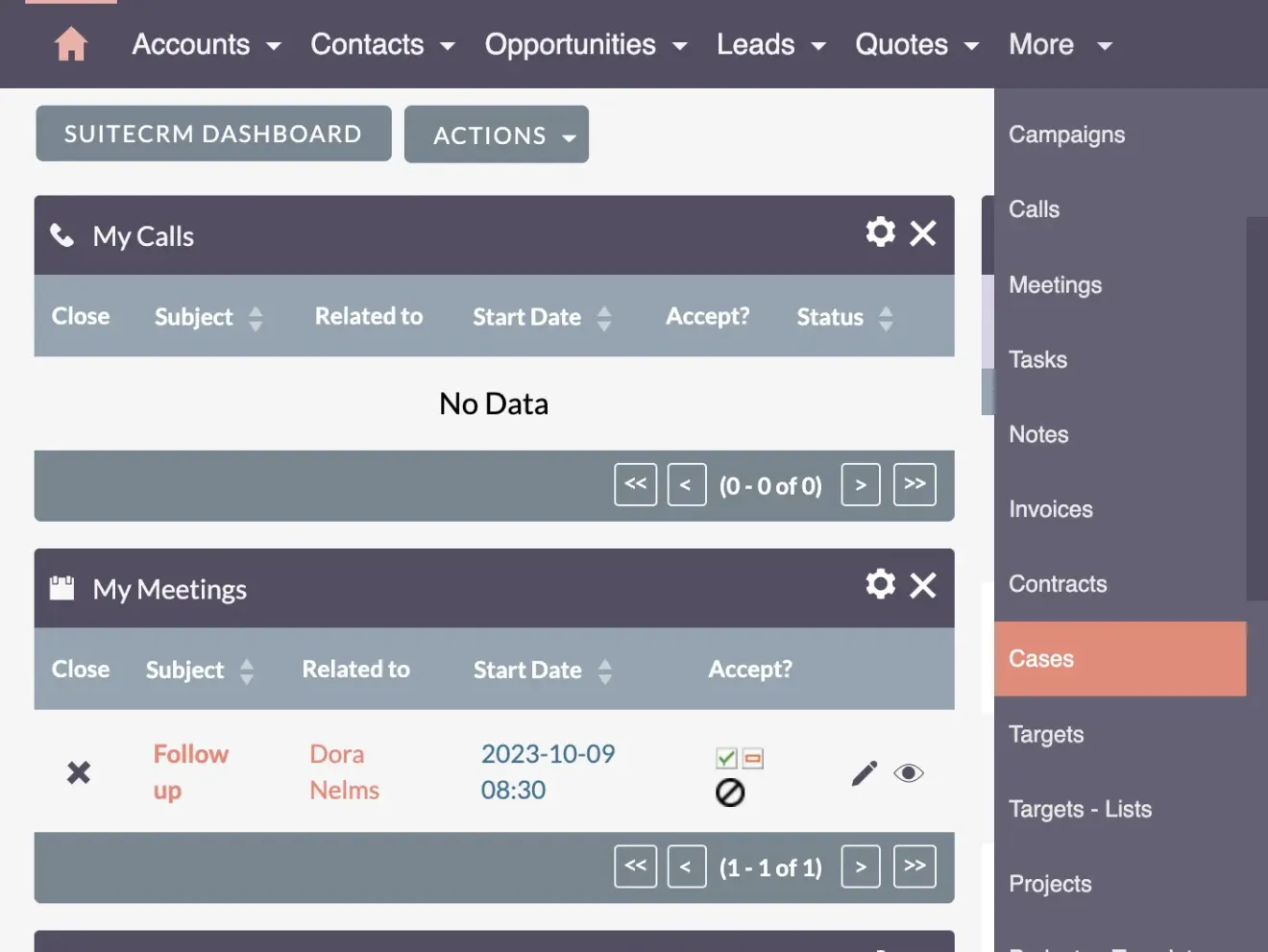Accept the Follow up meeting with the green check
Viewport: 1268px width, 952px height.
pos(726,758)
